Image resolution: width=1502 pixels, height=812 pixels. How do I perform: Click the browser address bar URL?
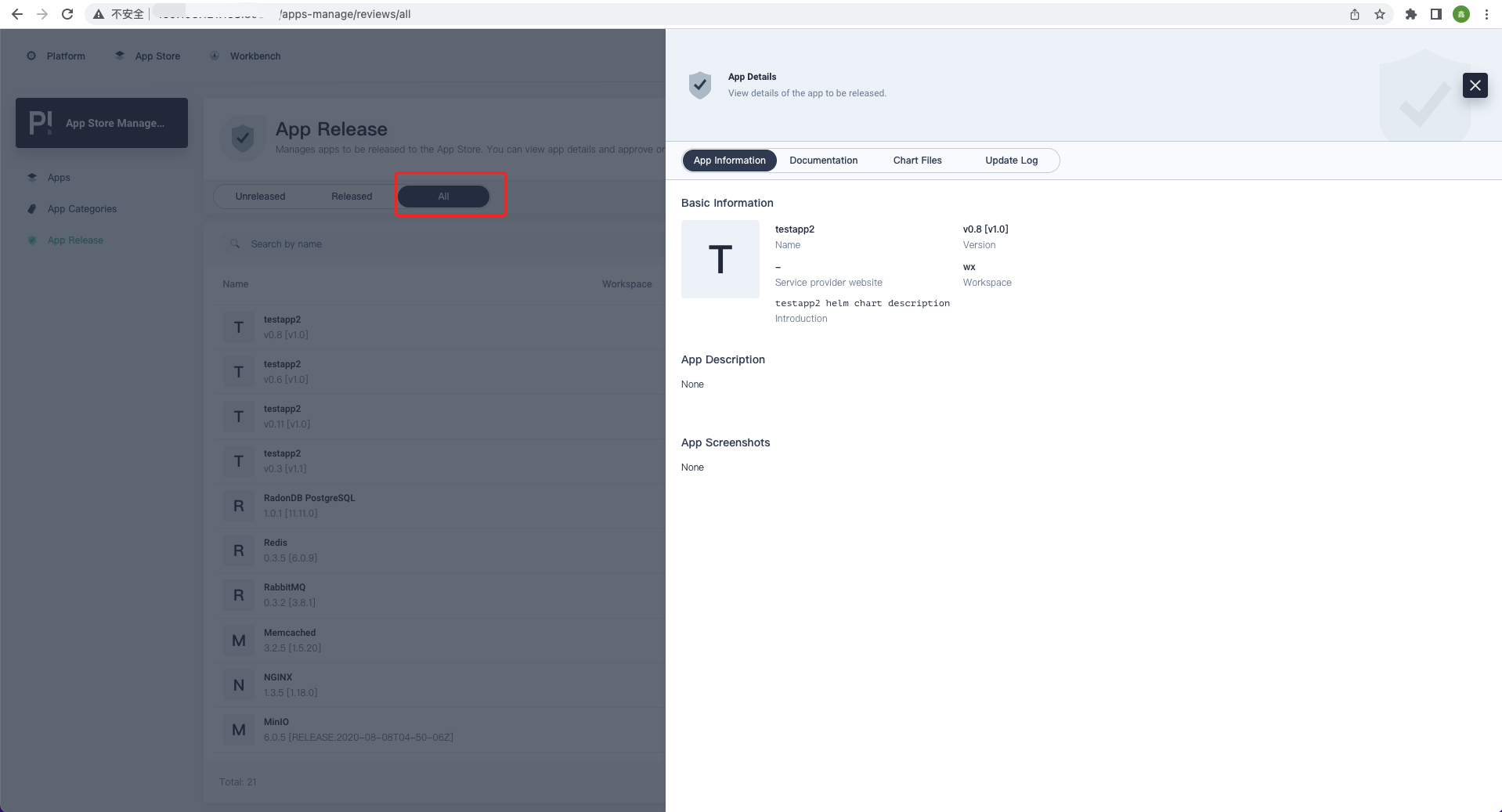(x=345, y=14)
